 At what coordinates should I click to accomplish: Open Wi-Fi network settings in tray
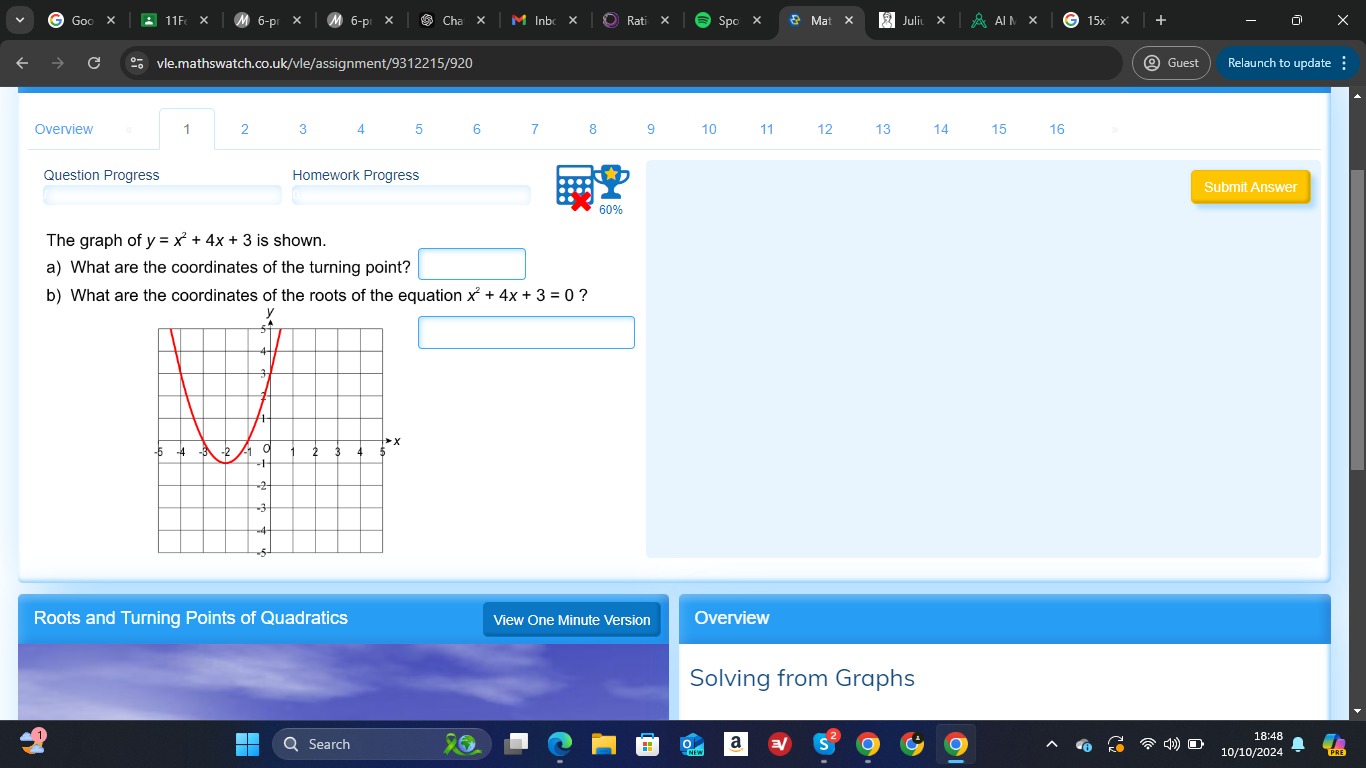(x=1147, y=744)
